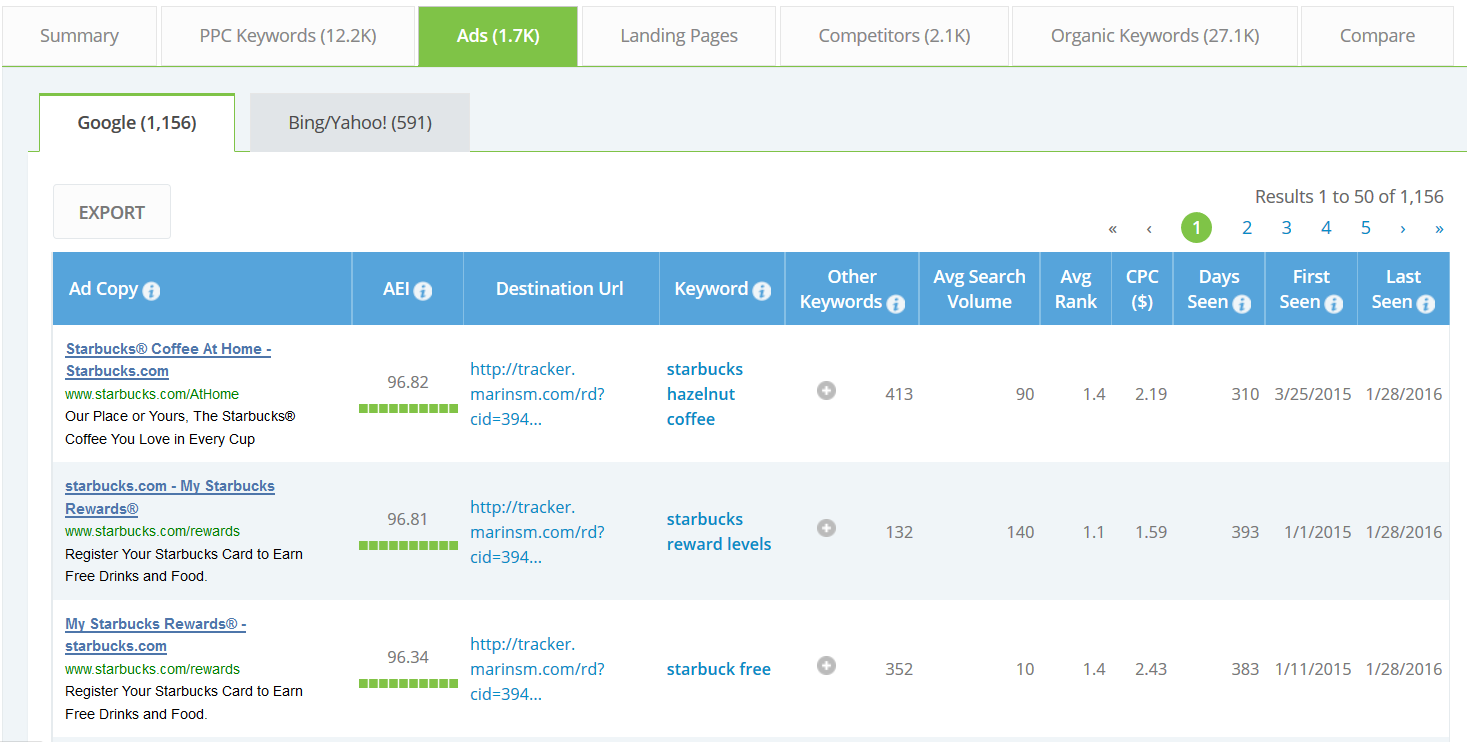Click first seen date 3/25/2015

click(1313, 394)
